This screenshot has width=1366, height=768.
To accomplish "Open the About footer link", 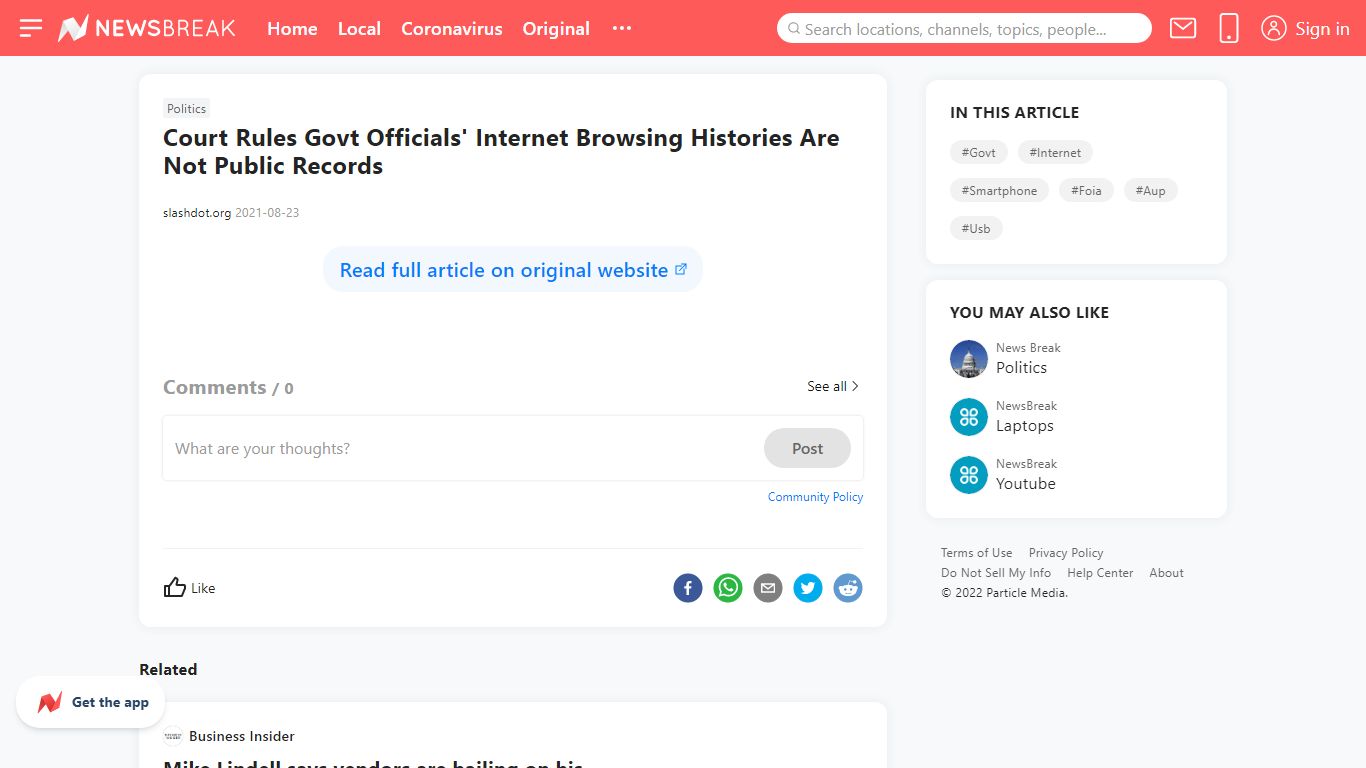I will (x=1166, y=572).
